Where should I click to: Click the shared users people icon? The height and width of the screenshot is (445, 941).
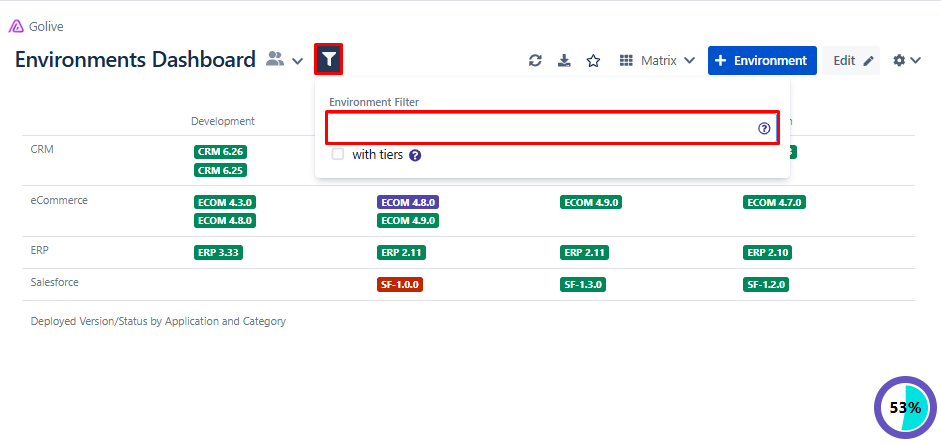[x=275, y=60]
